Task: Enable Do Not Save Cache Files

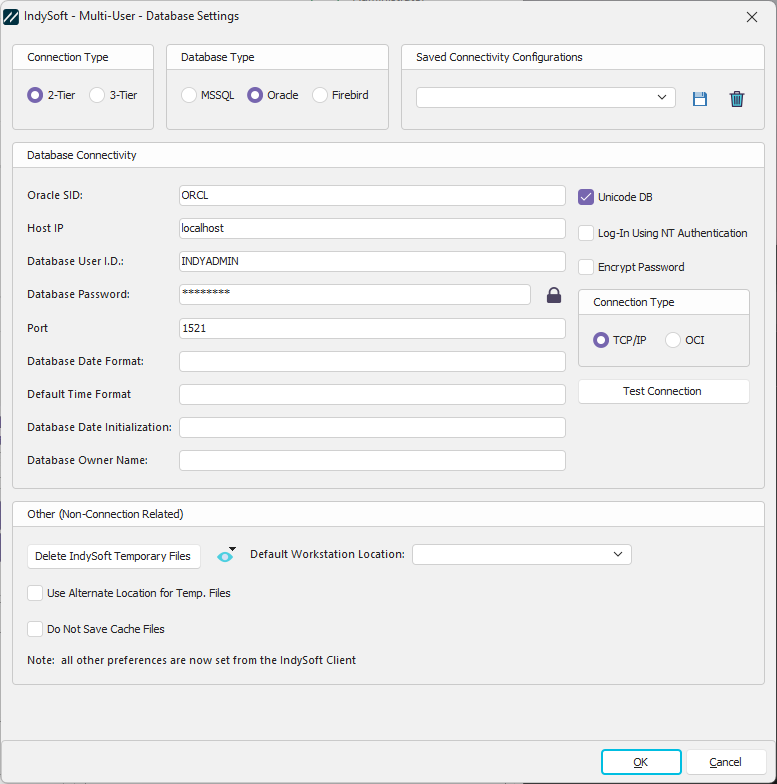Action: click(35, 629)
